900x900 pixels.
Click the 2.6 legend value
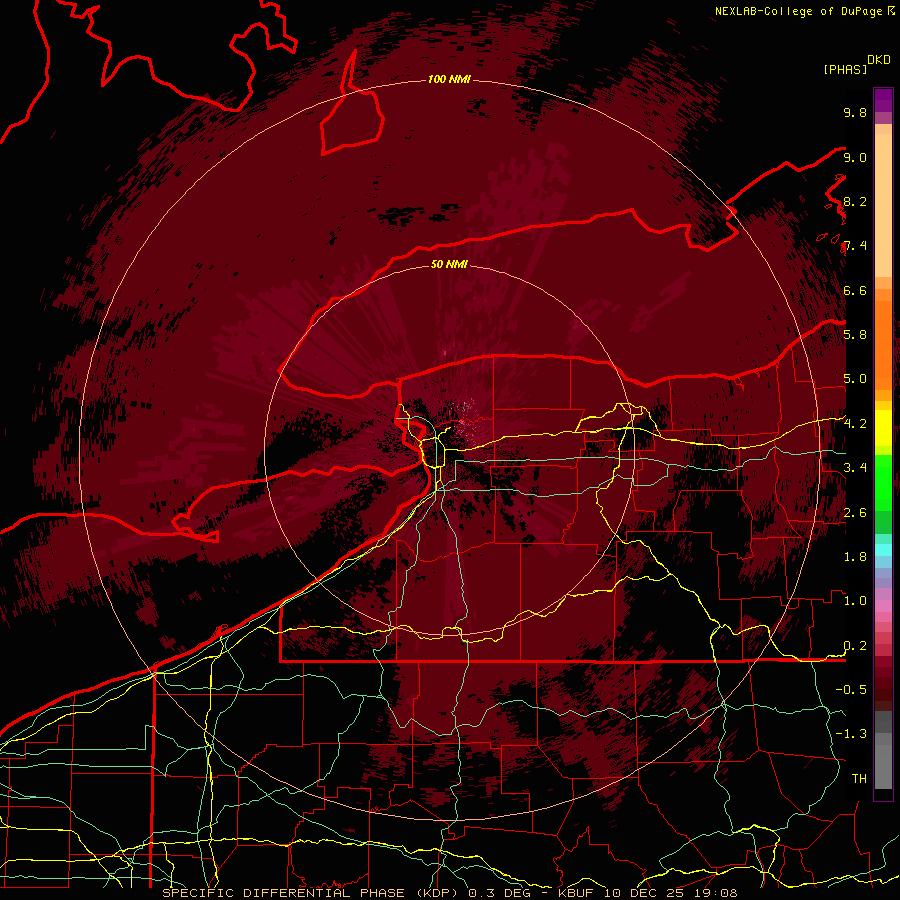pyautogui.click(x=855, y=513)
